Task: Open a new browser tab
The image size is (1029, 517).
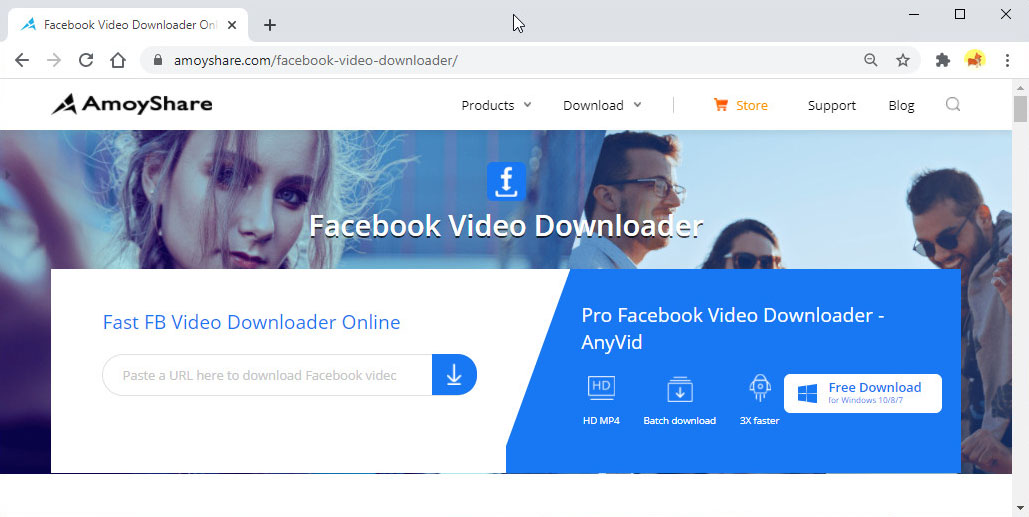Action: coord(270,25)
